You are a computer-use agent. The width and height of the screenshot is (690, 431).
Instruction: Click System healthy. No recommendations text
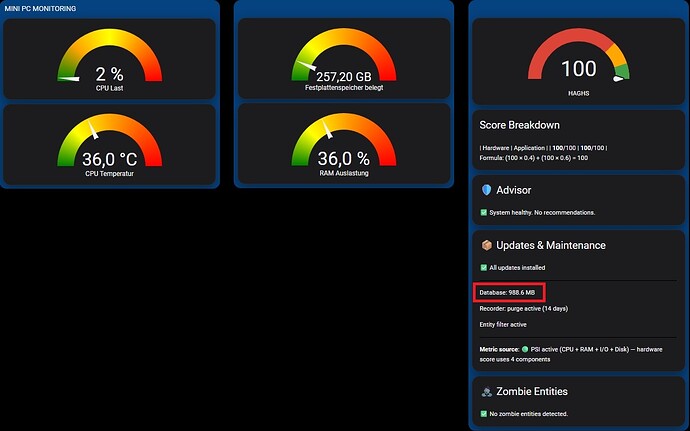coord(542,213)
